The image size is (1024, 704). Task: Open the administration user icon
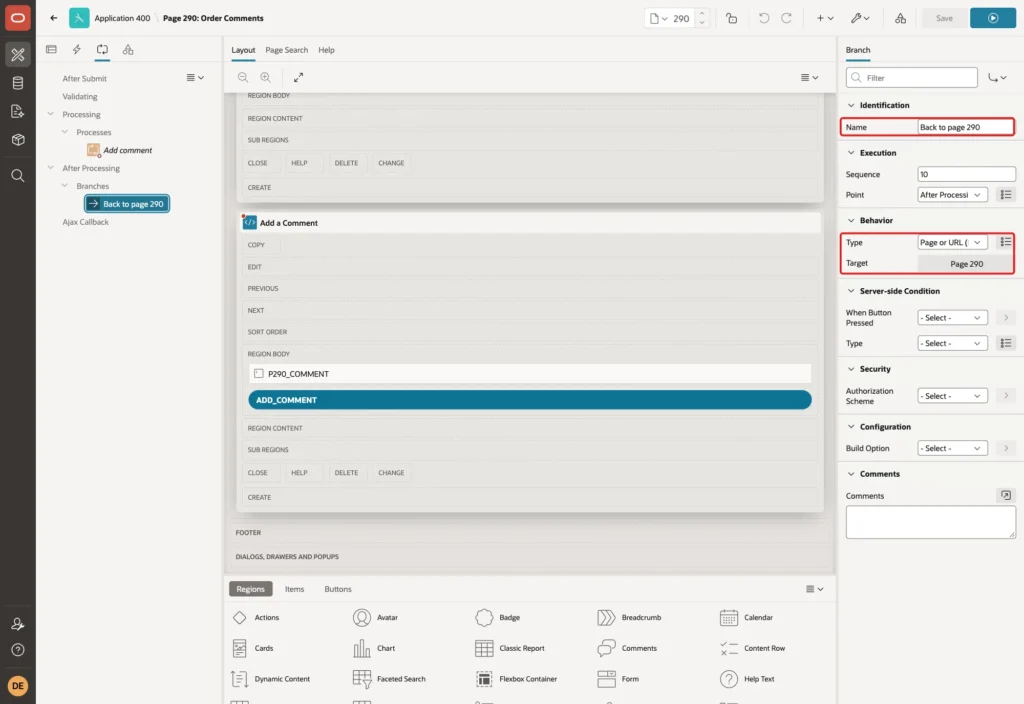18,624
